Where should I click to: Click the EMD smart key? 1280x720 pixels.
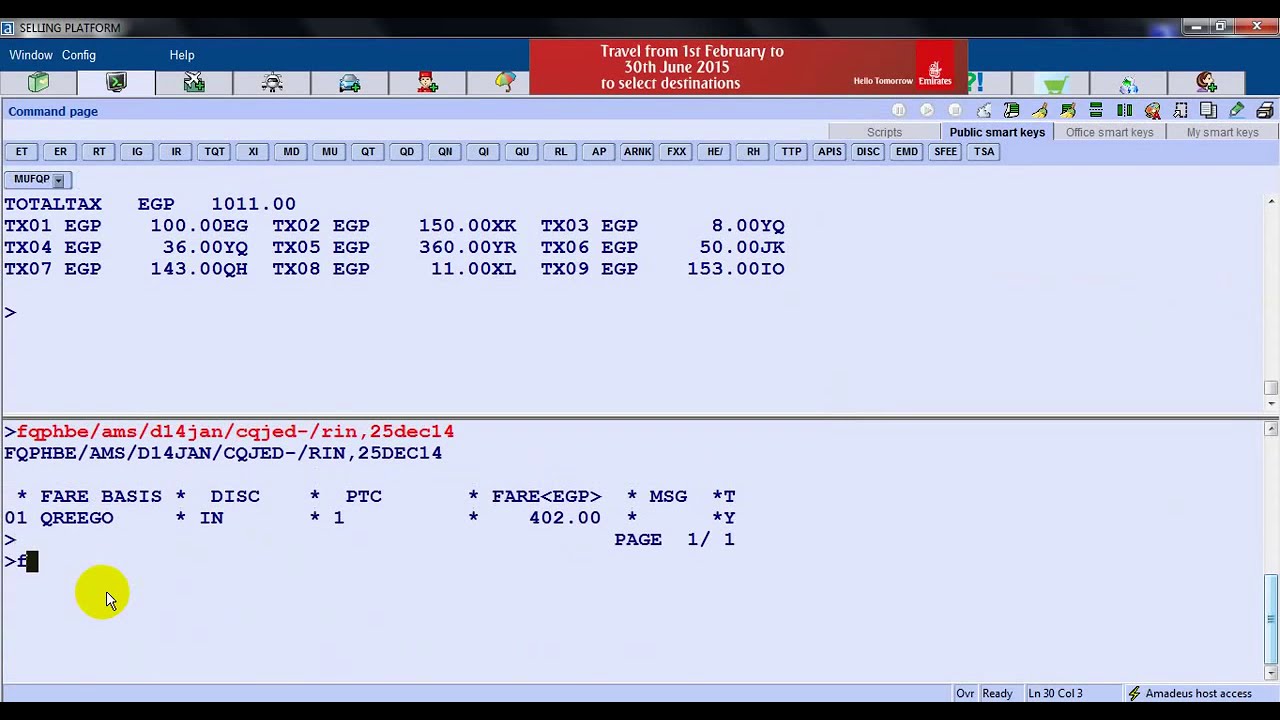click(x=907, y=152)
